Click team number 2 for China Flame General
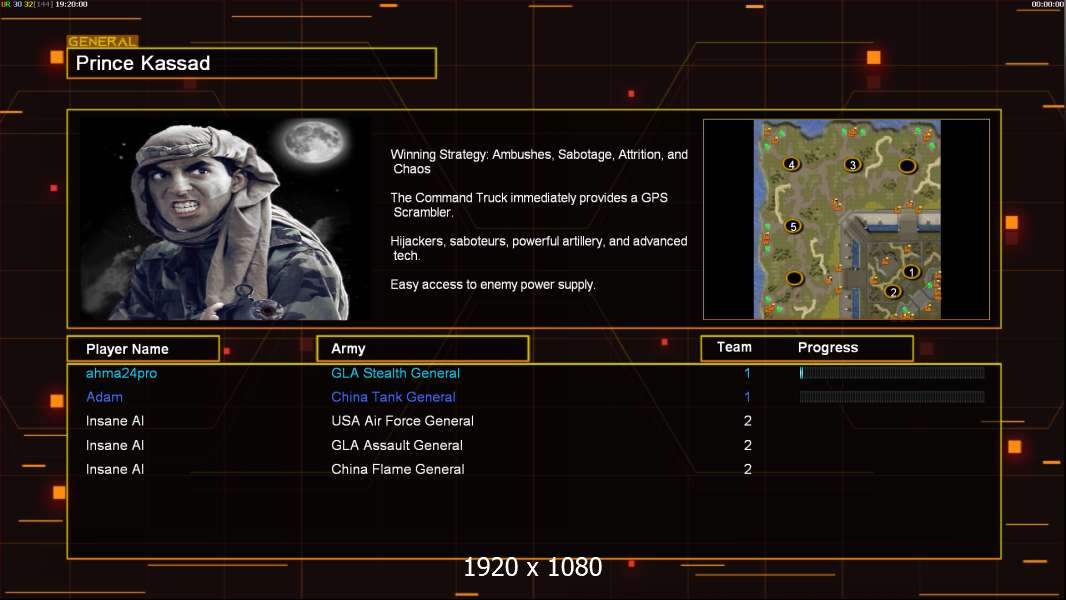 coord(748,470)
